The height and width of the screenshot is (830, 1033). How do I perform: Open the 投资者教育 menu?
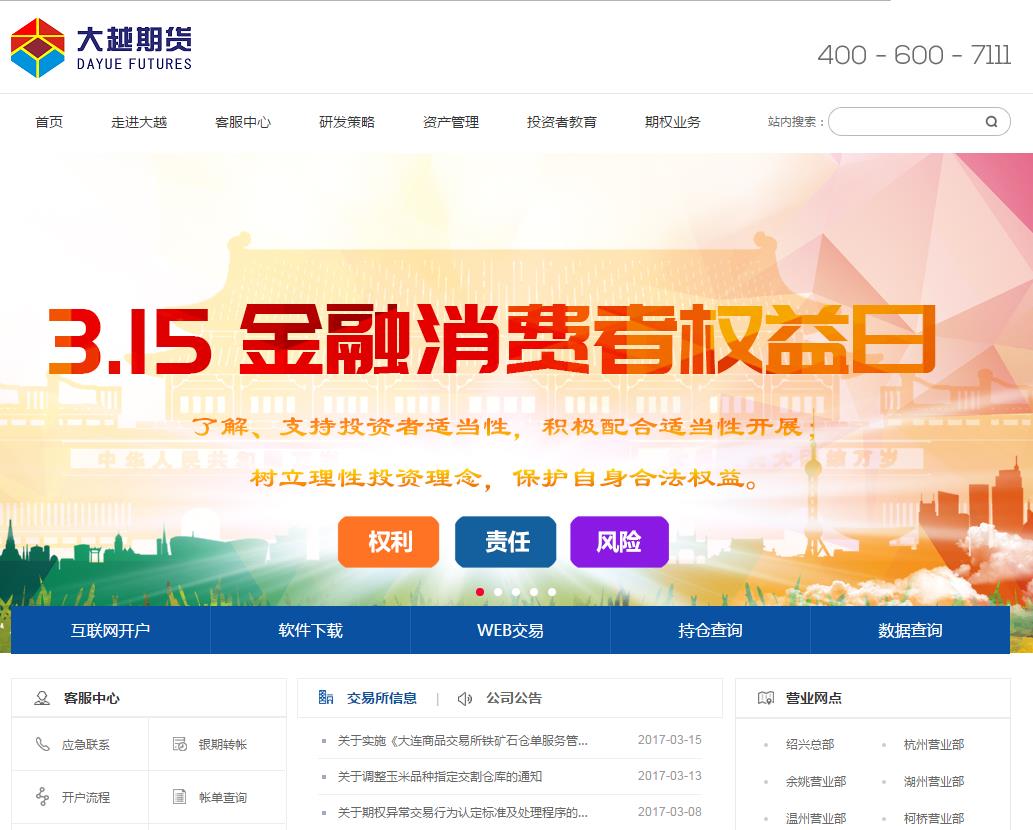(x=561, y=122)
